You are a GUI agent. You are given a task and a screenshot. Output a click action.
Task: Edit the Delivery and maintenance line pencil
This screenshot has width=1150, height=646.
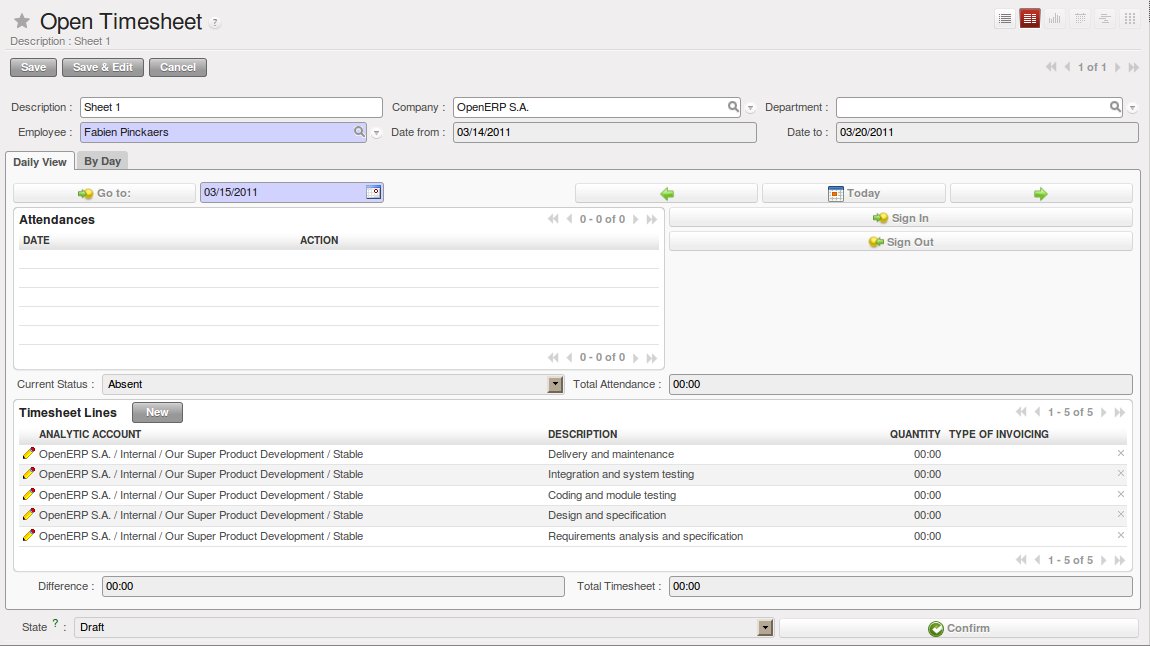(28, 454)
